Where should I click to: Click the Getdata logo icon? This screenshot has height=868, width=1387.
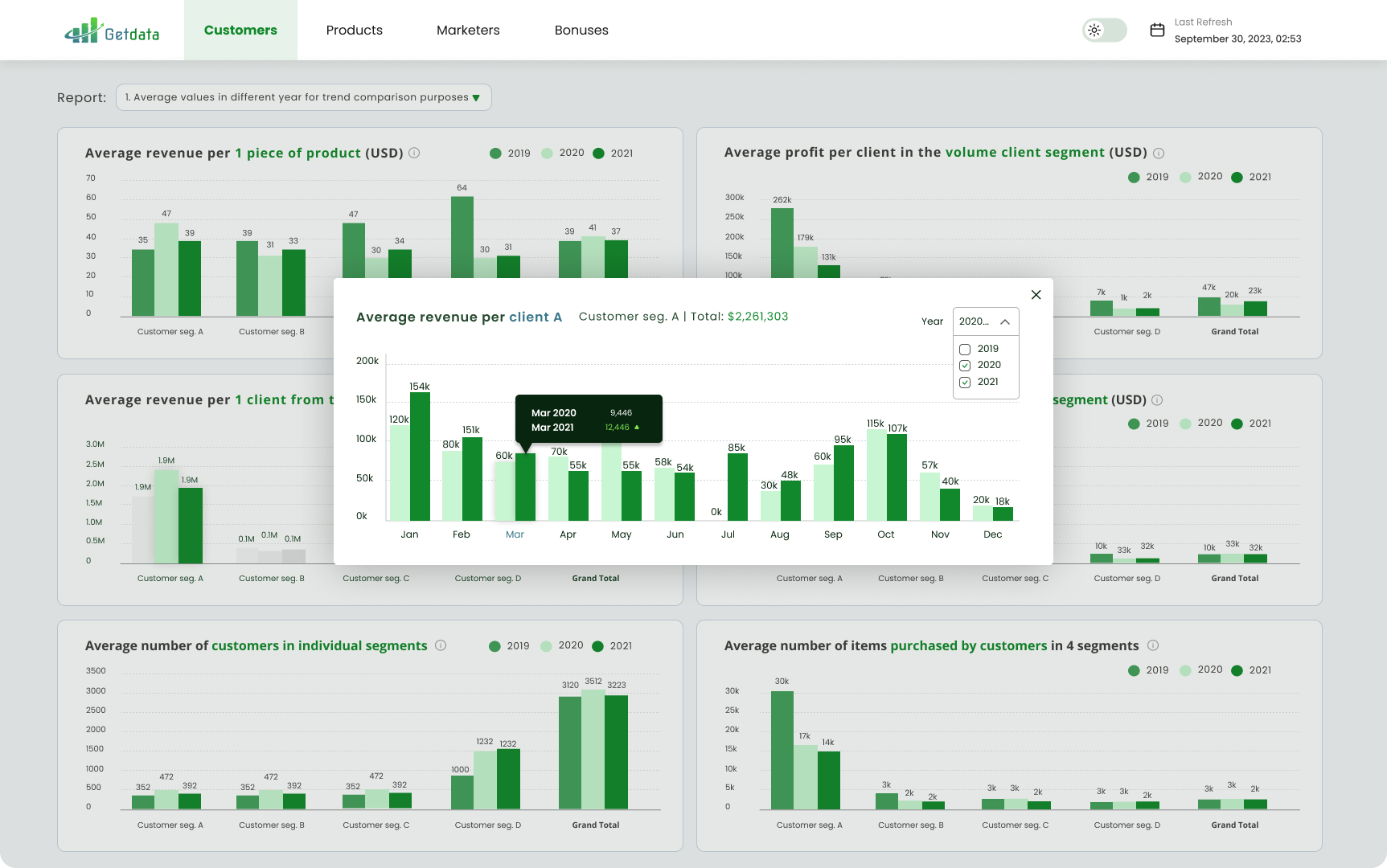click(84, 31)
